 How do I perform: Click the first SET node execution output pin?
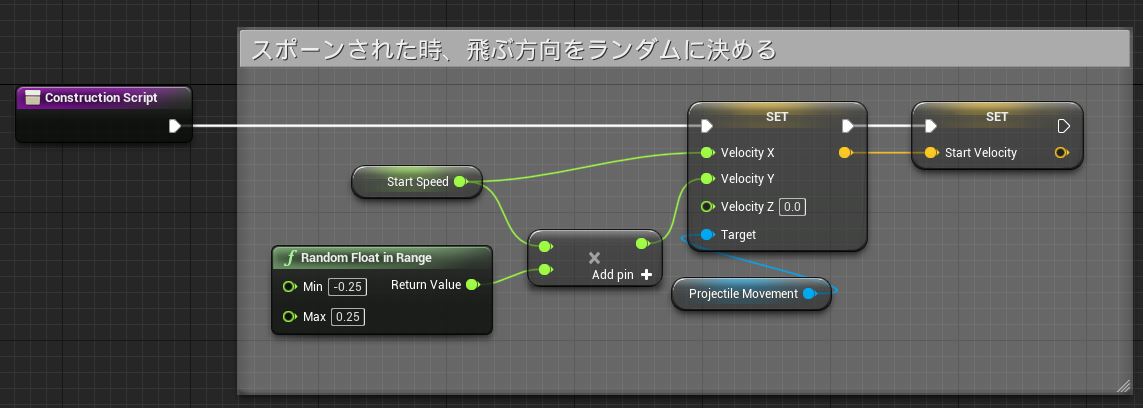tap(848, 126)
